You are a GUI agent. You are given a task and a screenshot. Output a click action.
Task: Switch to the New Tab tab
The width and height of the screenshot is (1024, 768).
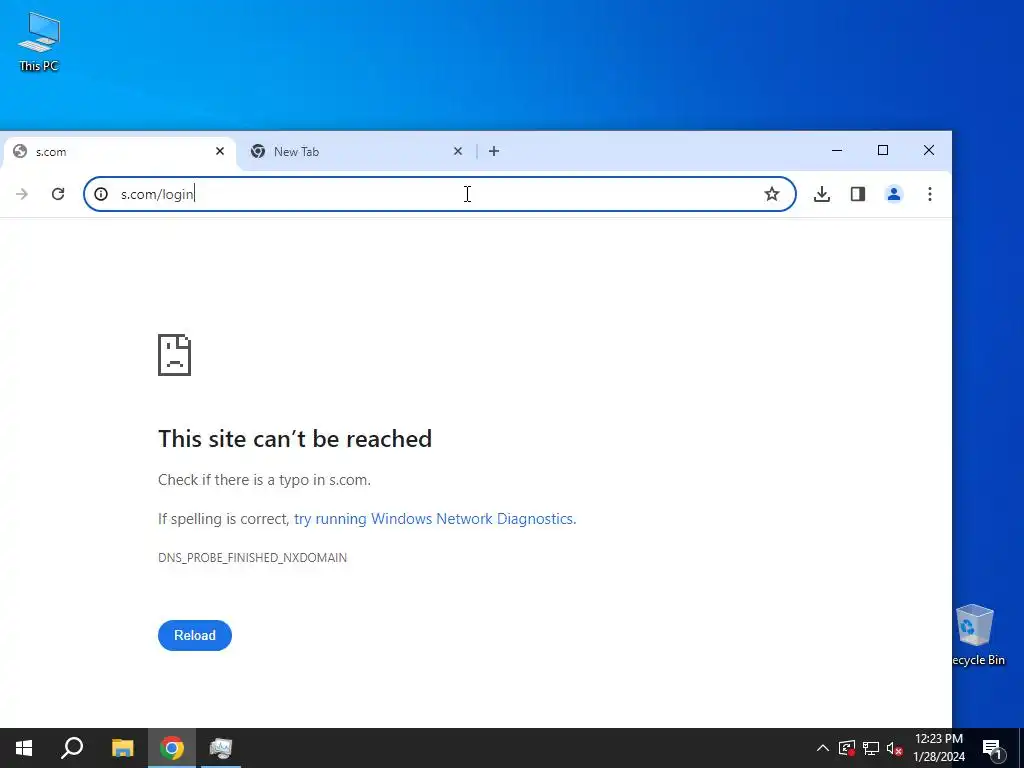(357, 152)
